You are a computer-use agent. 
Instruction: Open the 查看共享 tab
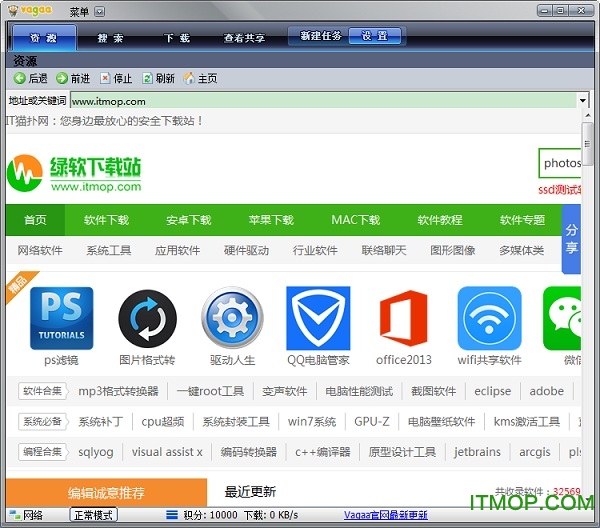pos(244,38)
